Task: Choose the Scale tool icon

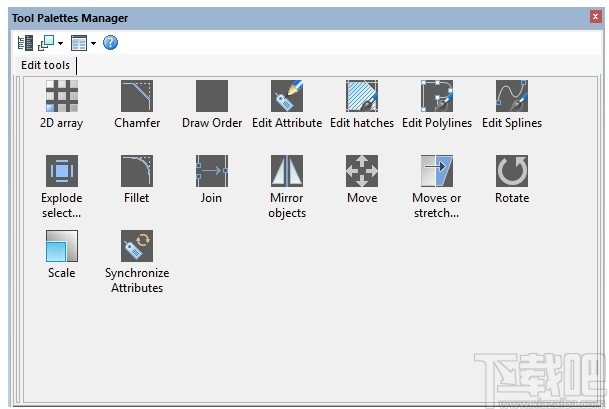Action: pyautogui.click(x=62, y=246)
